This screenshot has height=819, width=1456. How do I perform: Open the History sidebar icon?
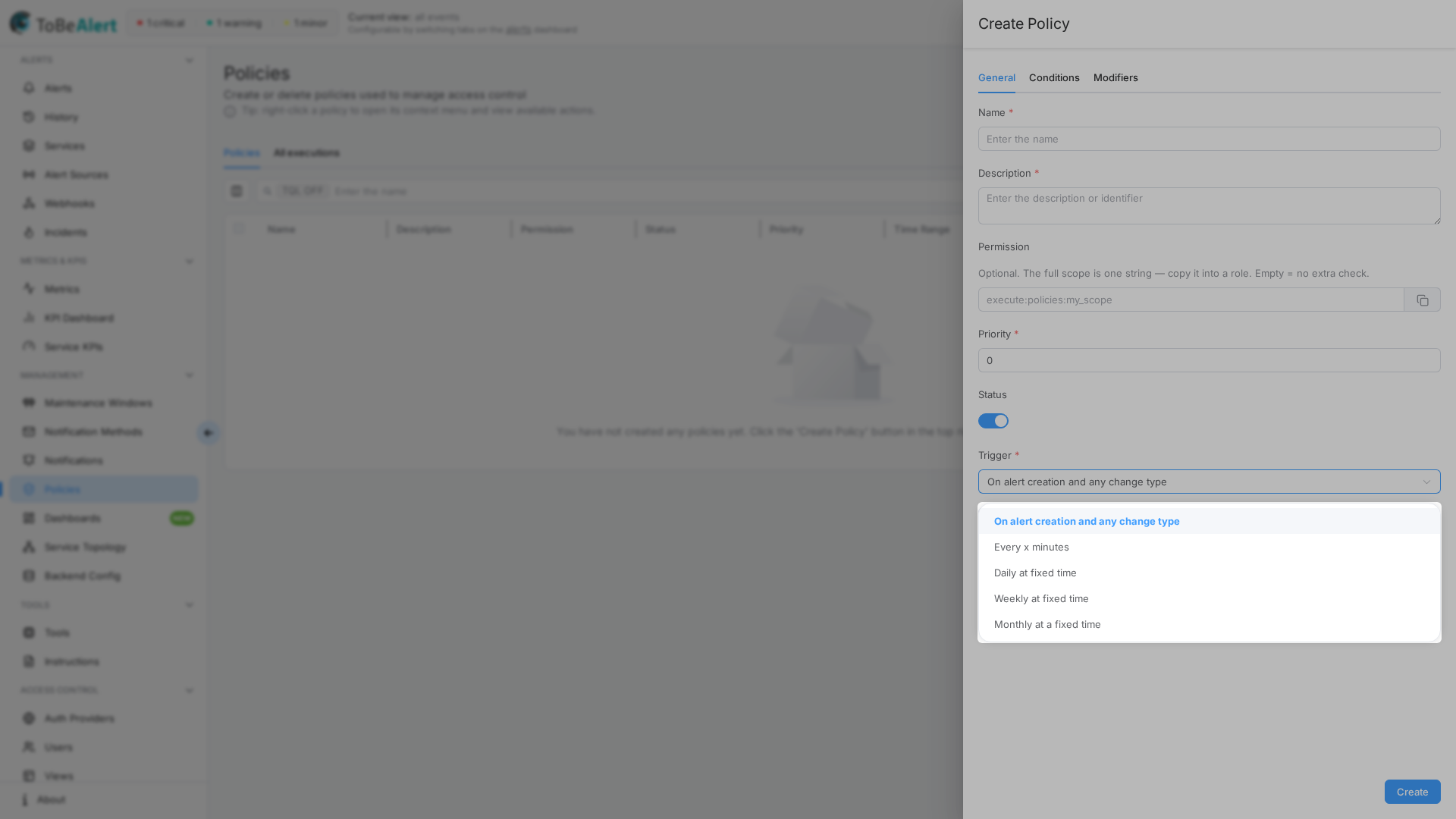pyautogui.click(x=29, y=117)
